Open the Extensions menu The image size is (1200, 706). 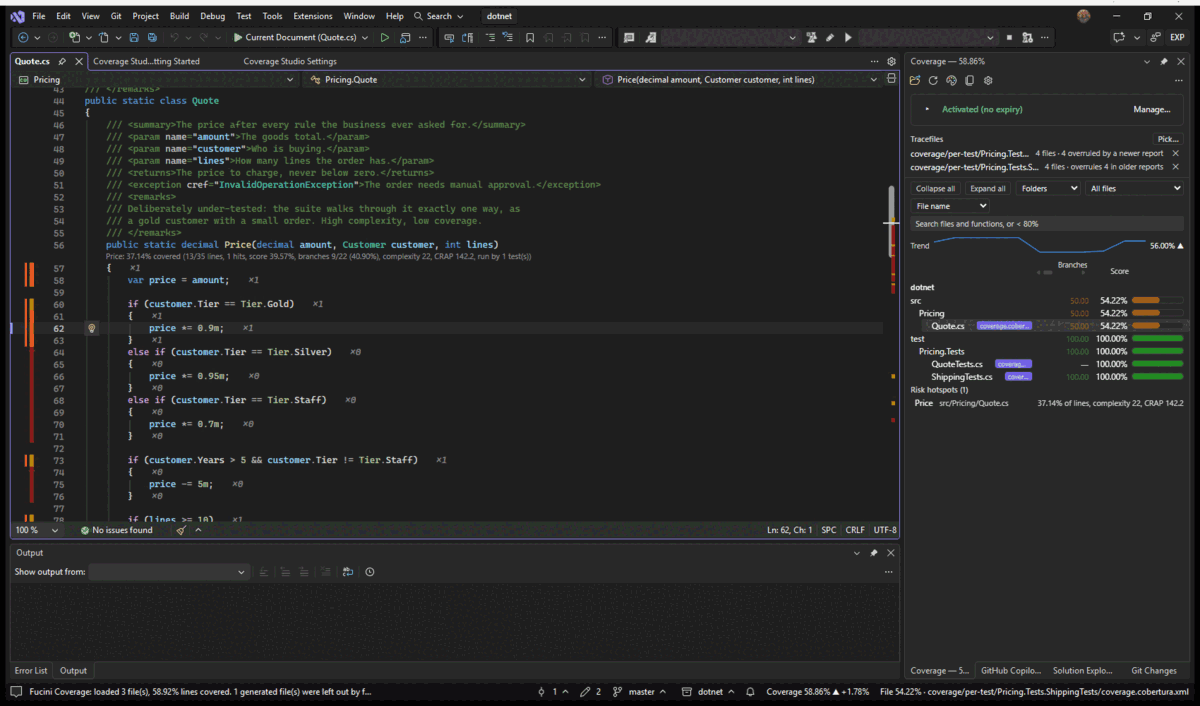point(313,16)
